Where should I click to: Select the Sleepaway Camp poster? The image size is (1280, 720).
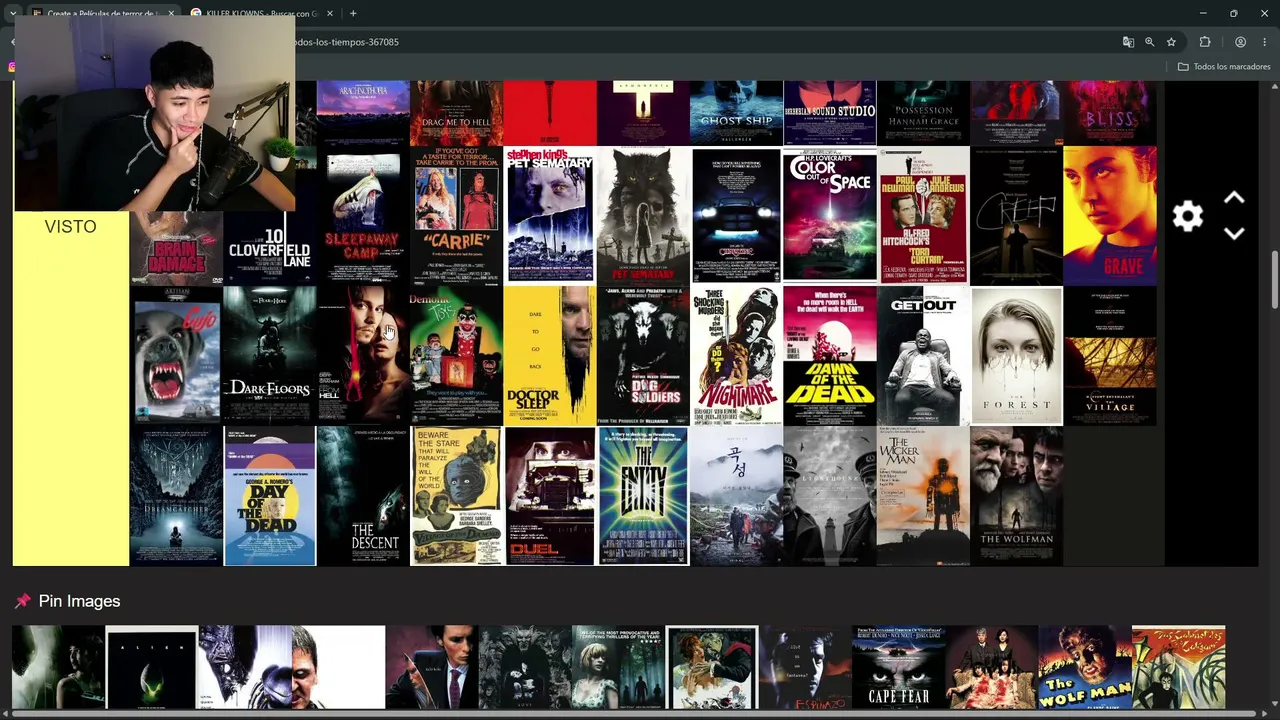363,216
